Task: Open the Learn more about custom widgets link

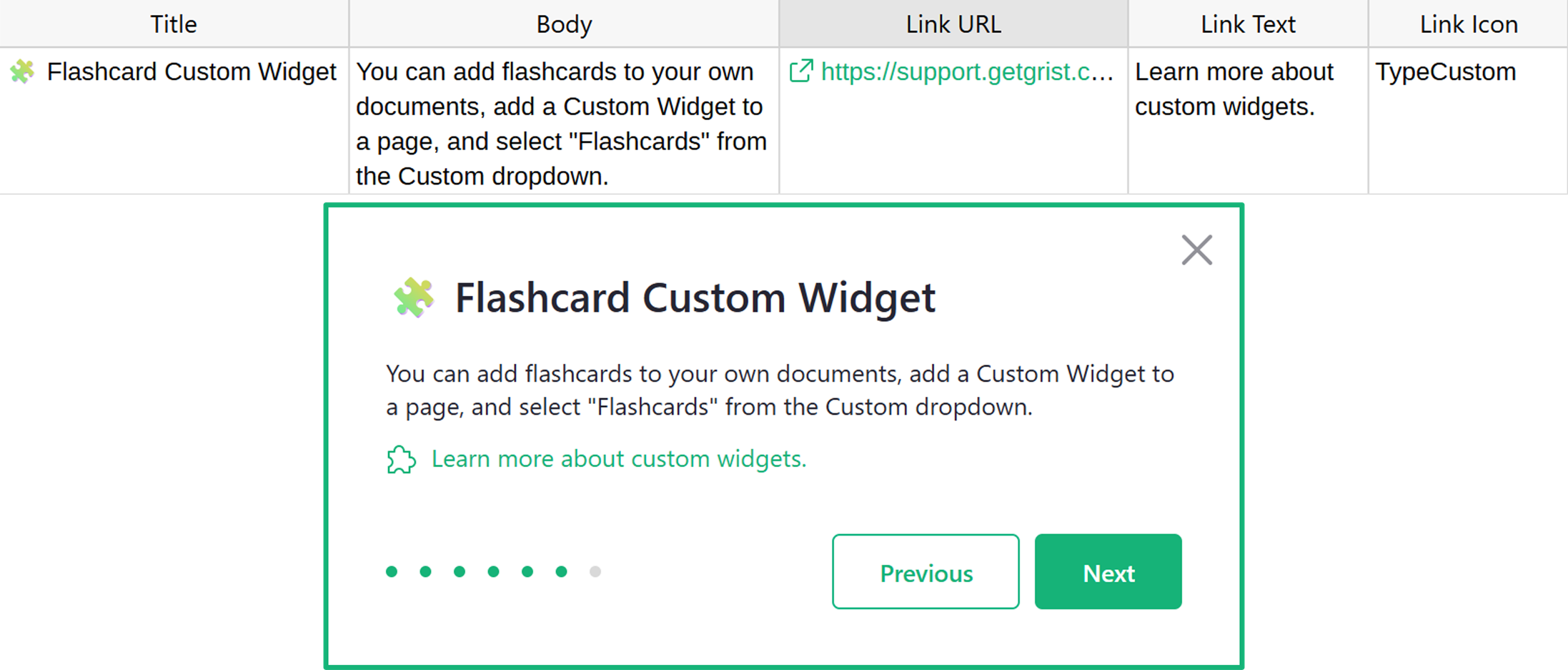Action: click(618, 459)
